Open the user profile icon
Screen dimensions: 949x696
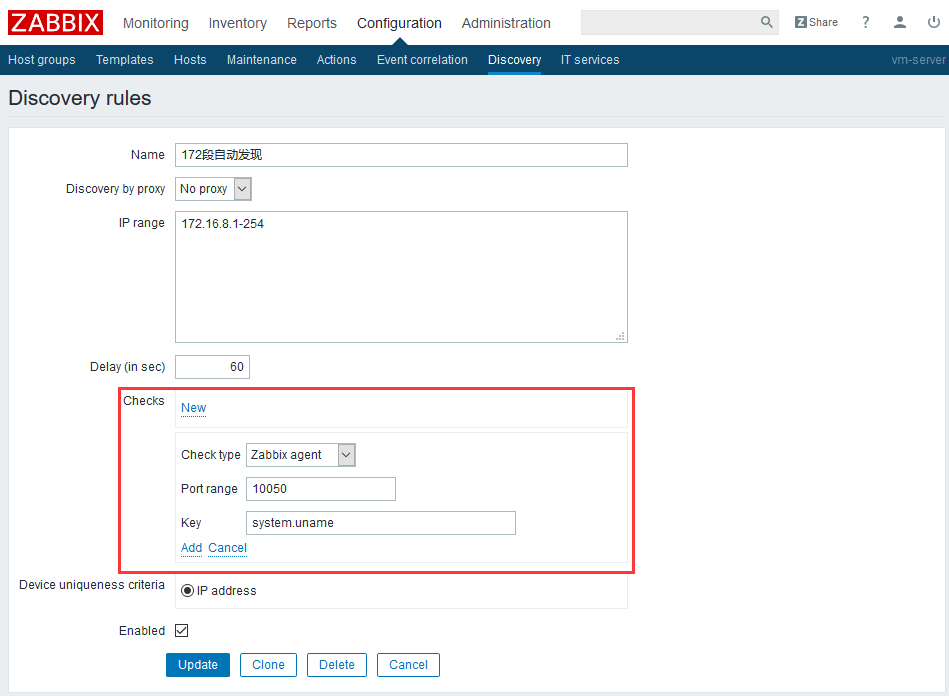click(x=900, y=22)
